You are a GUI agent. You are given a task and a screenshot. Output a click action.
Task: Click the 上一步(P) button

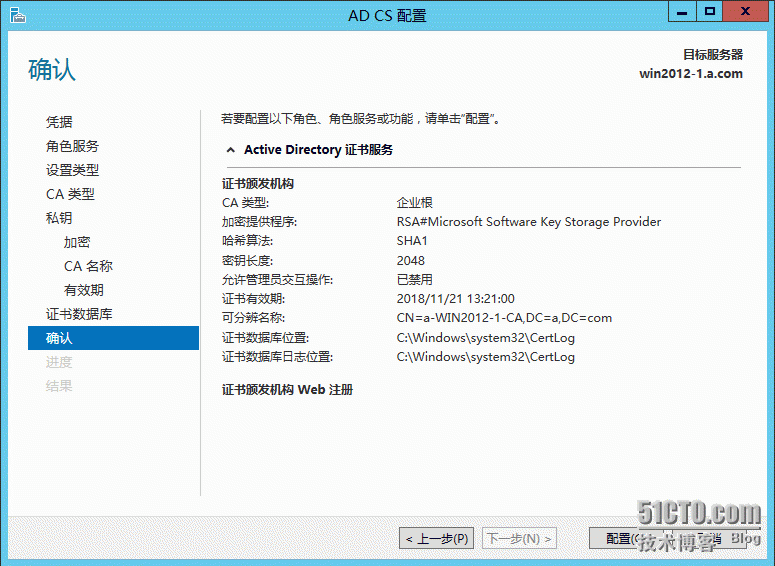436,538
